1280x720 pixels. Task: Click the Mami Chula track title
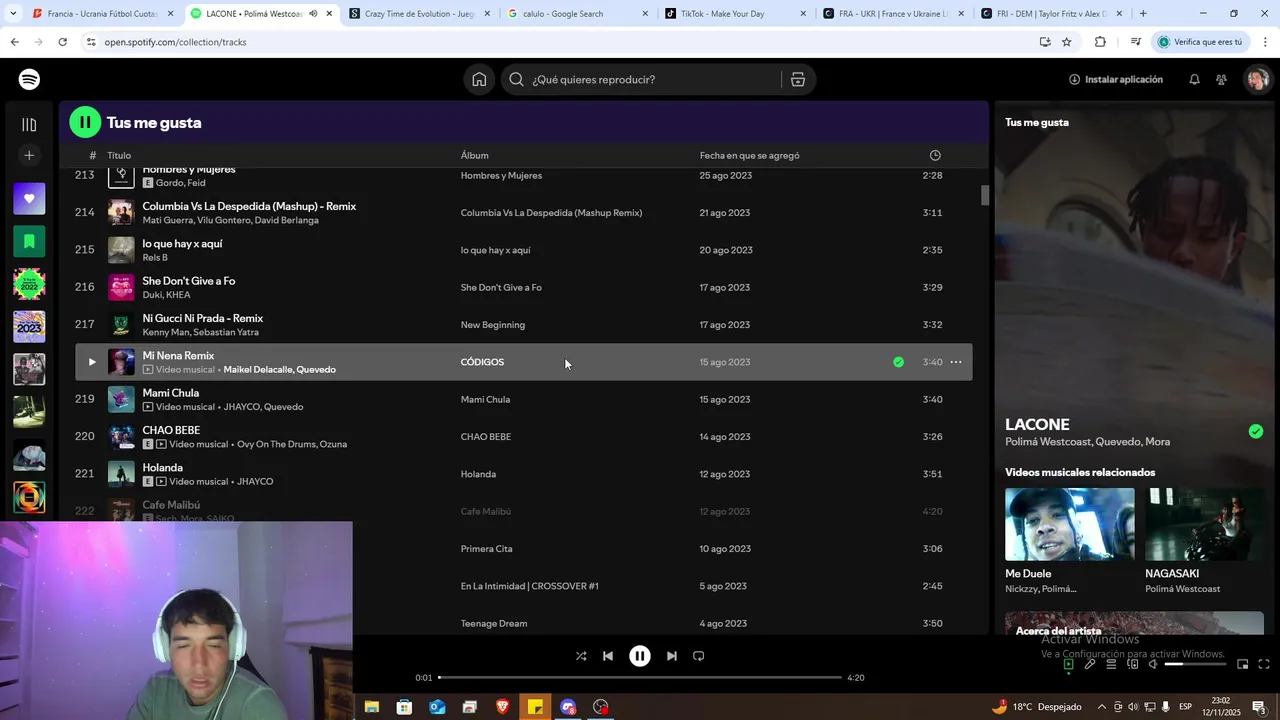[171, 393]
